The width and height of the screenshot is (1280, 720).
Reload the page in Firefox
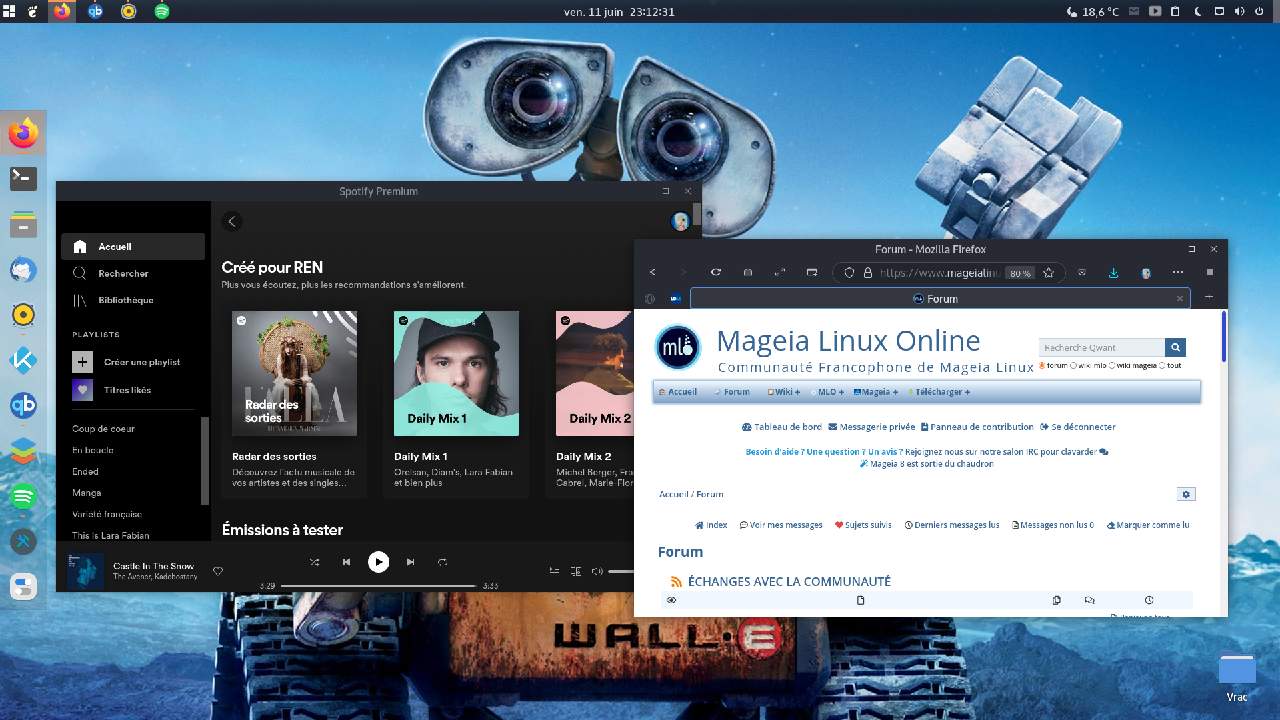coord(716,272)
